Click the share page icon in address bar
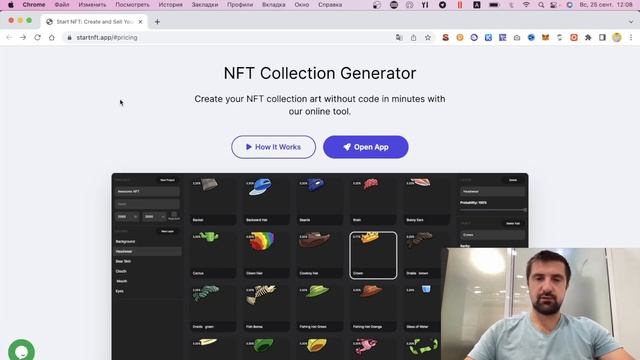 (413, 38)
